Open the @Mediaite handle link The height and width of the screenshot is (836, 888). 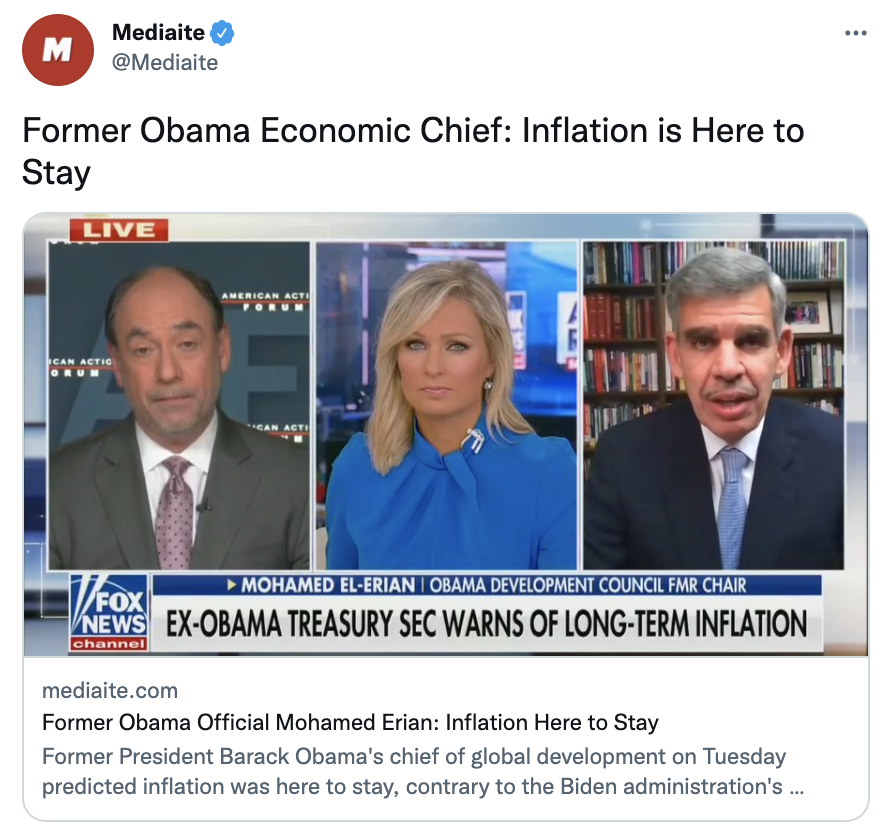pyautogui.click(x=165, y=62)
